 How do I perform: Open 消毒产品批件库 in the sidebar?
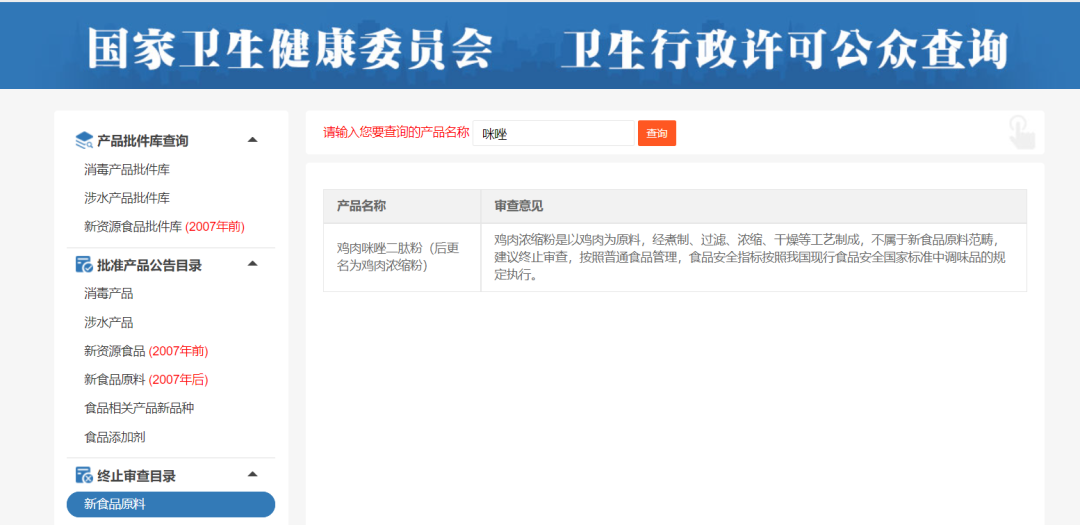click(x=127, y=169)
